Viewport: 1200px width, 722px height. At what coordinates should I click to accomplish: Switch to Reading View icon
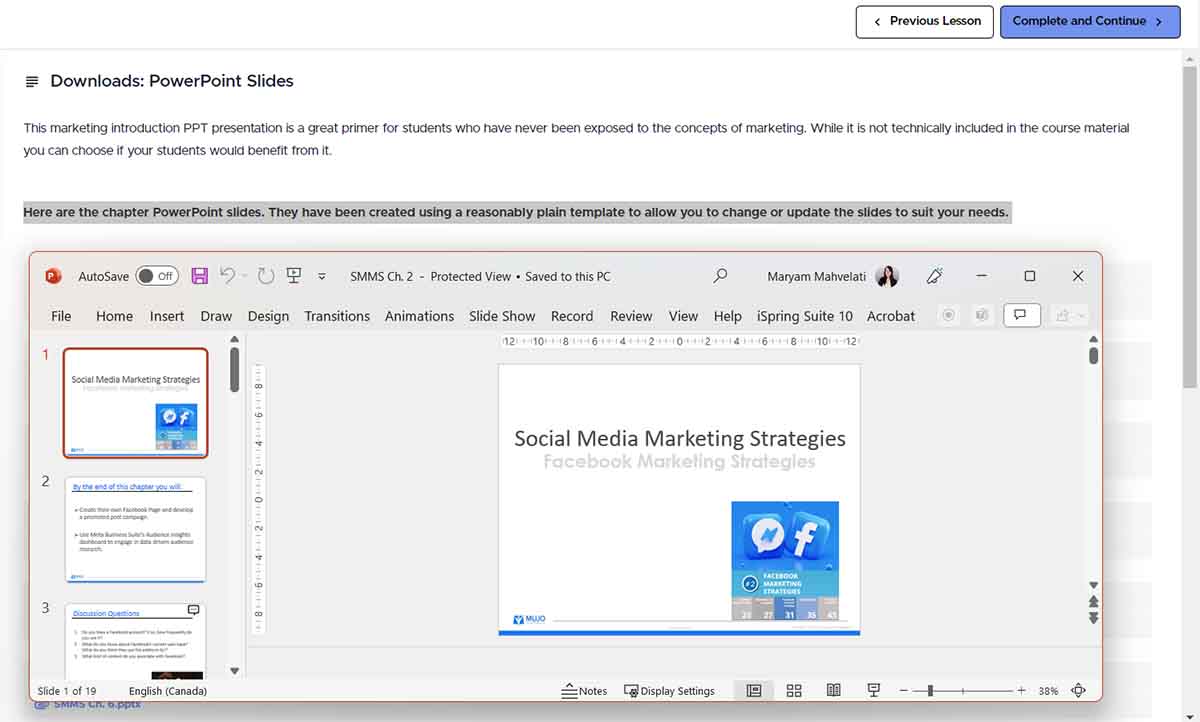pyautogui.click(x=834, y=690)
